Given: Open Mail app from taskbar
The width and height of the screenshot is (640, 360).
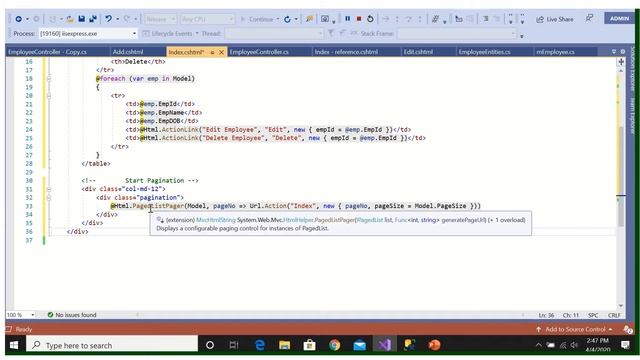Looking at the screenshot, I should (x=360, y=345).
